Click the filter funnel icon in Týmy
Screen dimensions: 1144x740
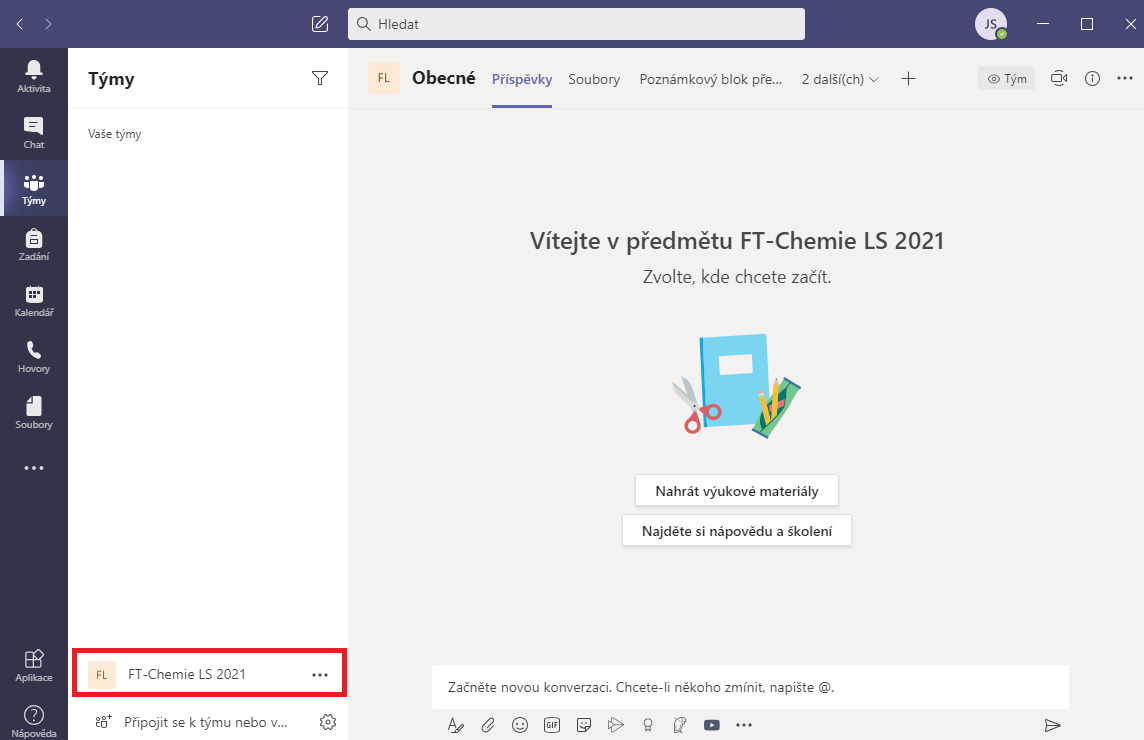[320, 79]
